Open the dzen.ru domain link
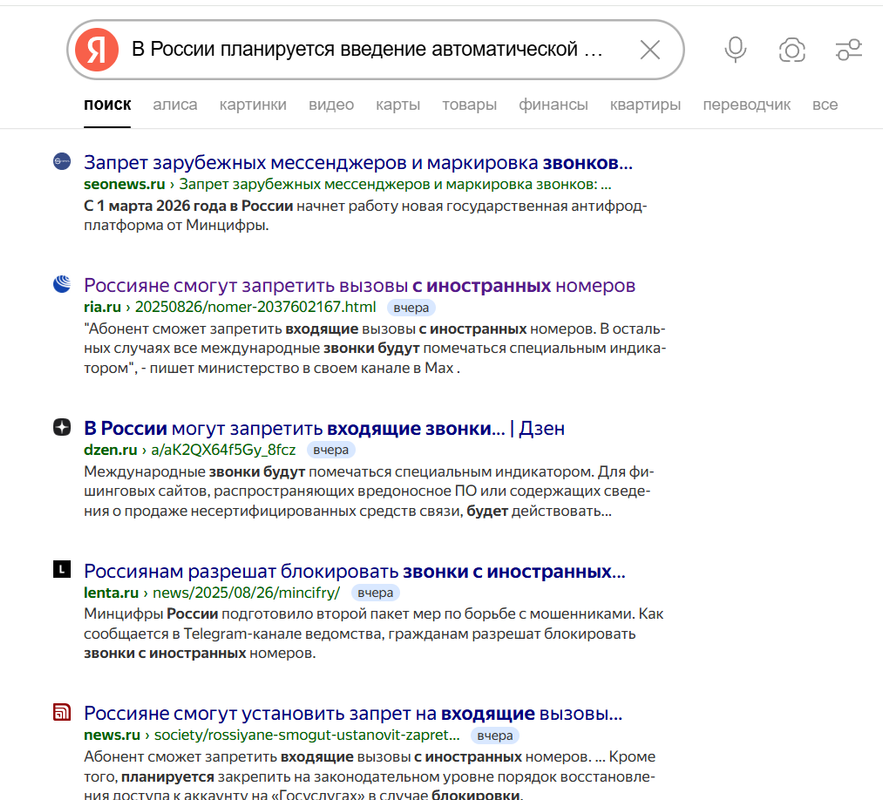 (110, 450)
